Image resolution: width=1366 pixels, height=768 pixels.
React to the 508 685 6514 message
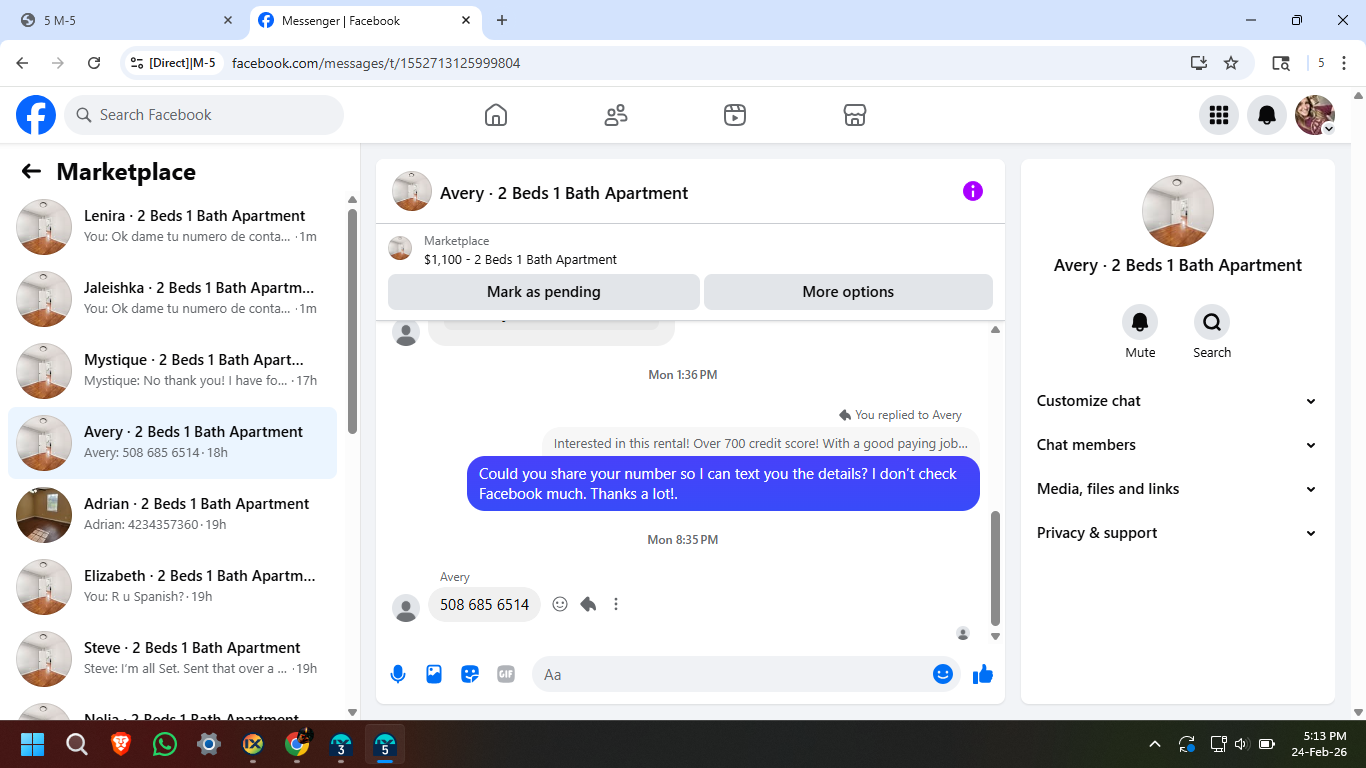point(560,604)
